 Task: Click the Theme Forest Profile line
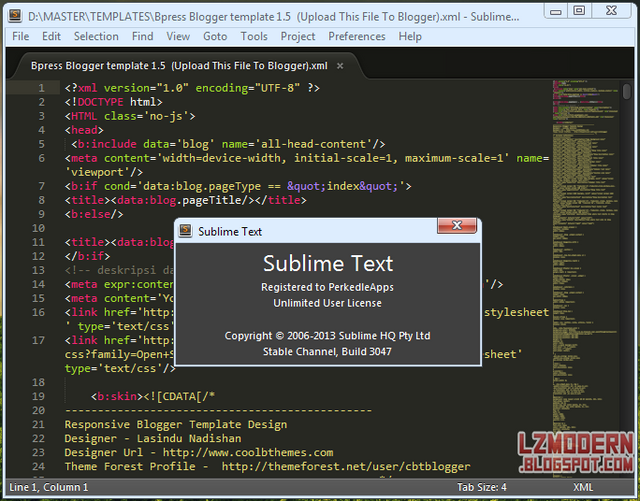[267, 466]
